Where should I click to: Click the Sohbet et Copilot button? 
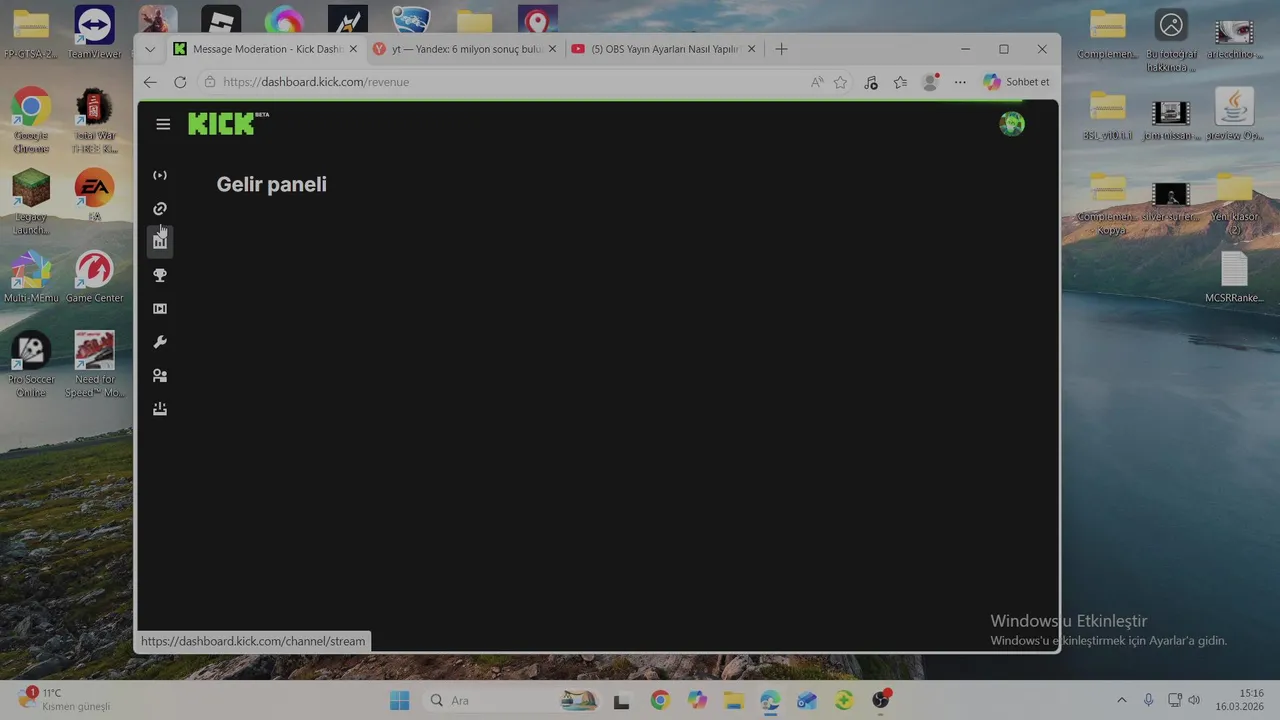[x=1016, y=82]
